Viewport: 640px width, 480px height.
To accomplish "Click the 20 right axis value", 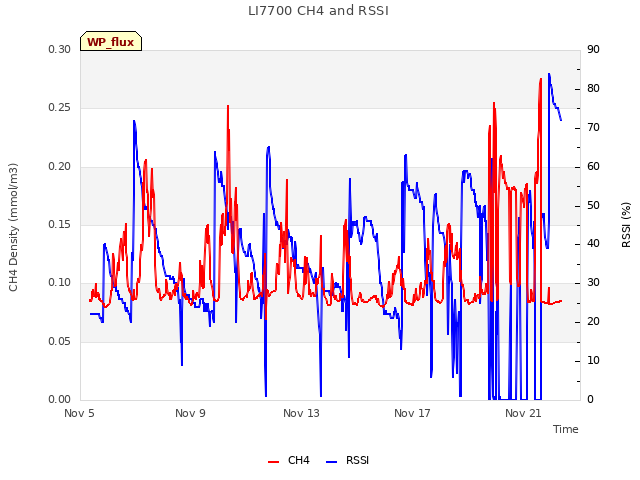I will coord(593,322).
